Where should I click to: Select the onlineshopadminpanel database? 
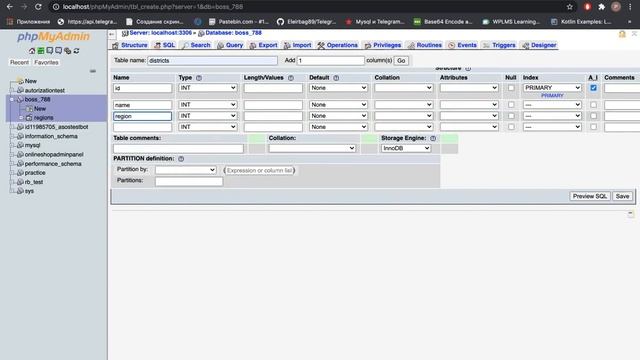(x=54, y=154)
